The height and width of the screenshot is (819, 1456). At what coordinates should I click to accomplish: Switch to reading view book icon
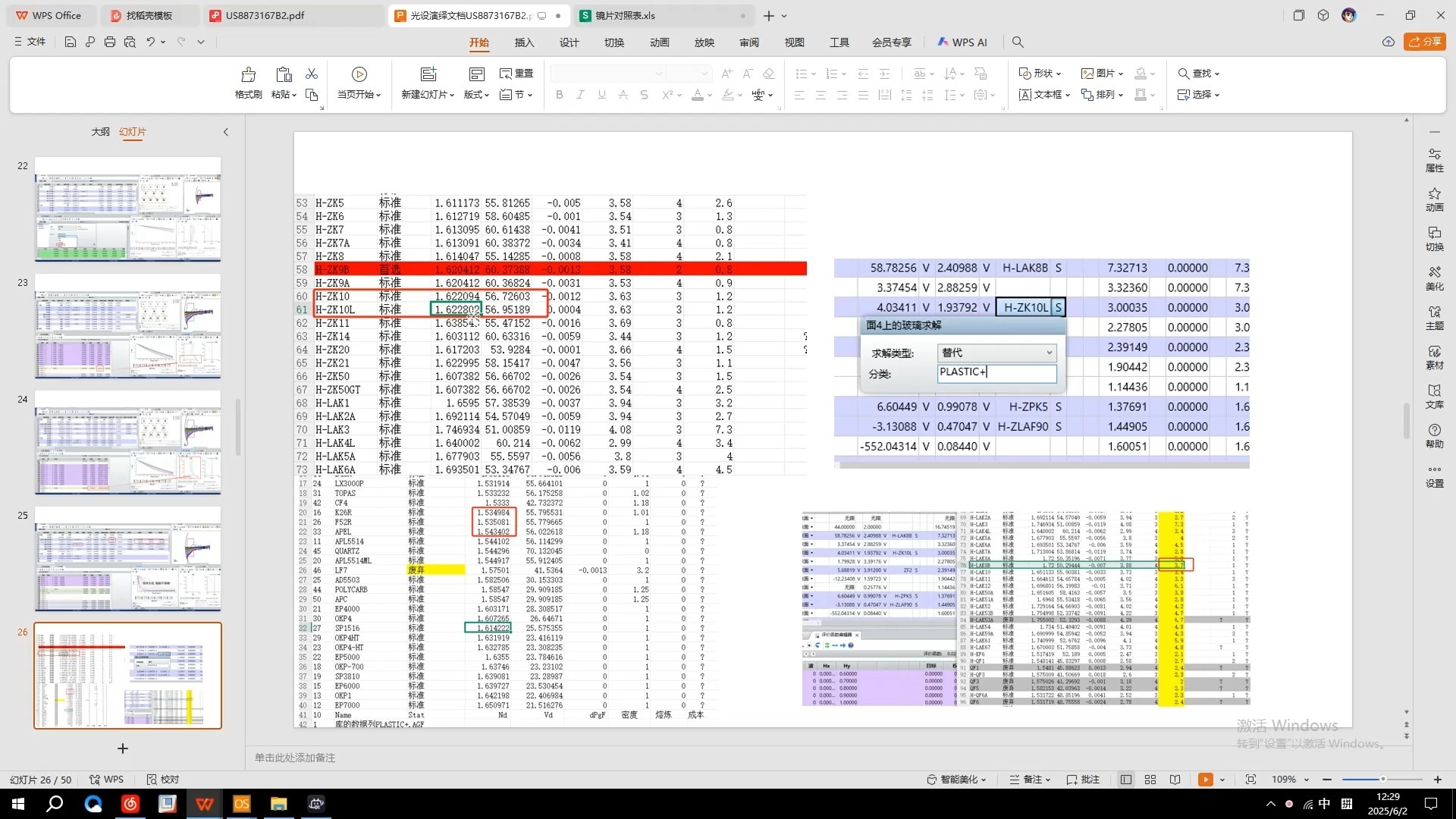(1175, 780)
